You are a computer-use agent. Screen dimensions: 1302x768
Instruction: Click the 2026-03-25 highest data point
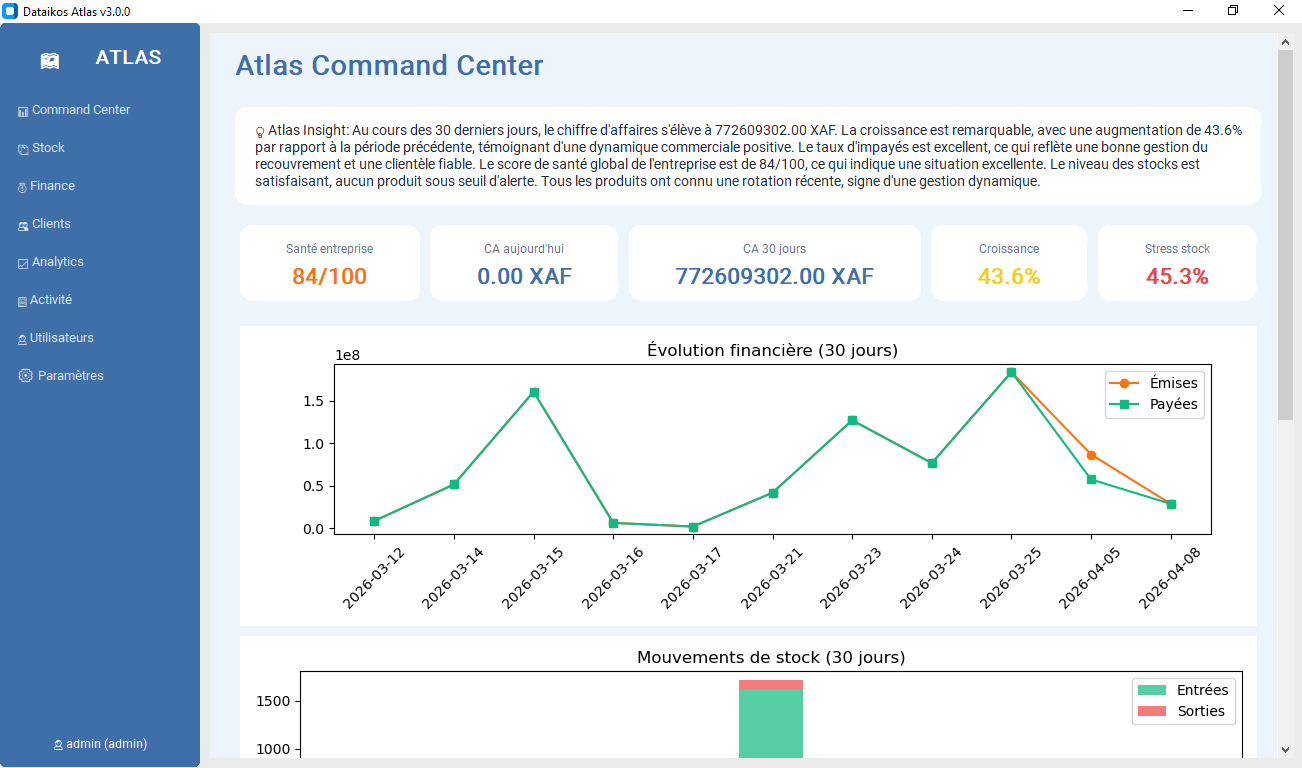[1011, 372]
